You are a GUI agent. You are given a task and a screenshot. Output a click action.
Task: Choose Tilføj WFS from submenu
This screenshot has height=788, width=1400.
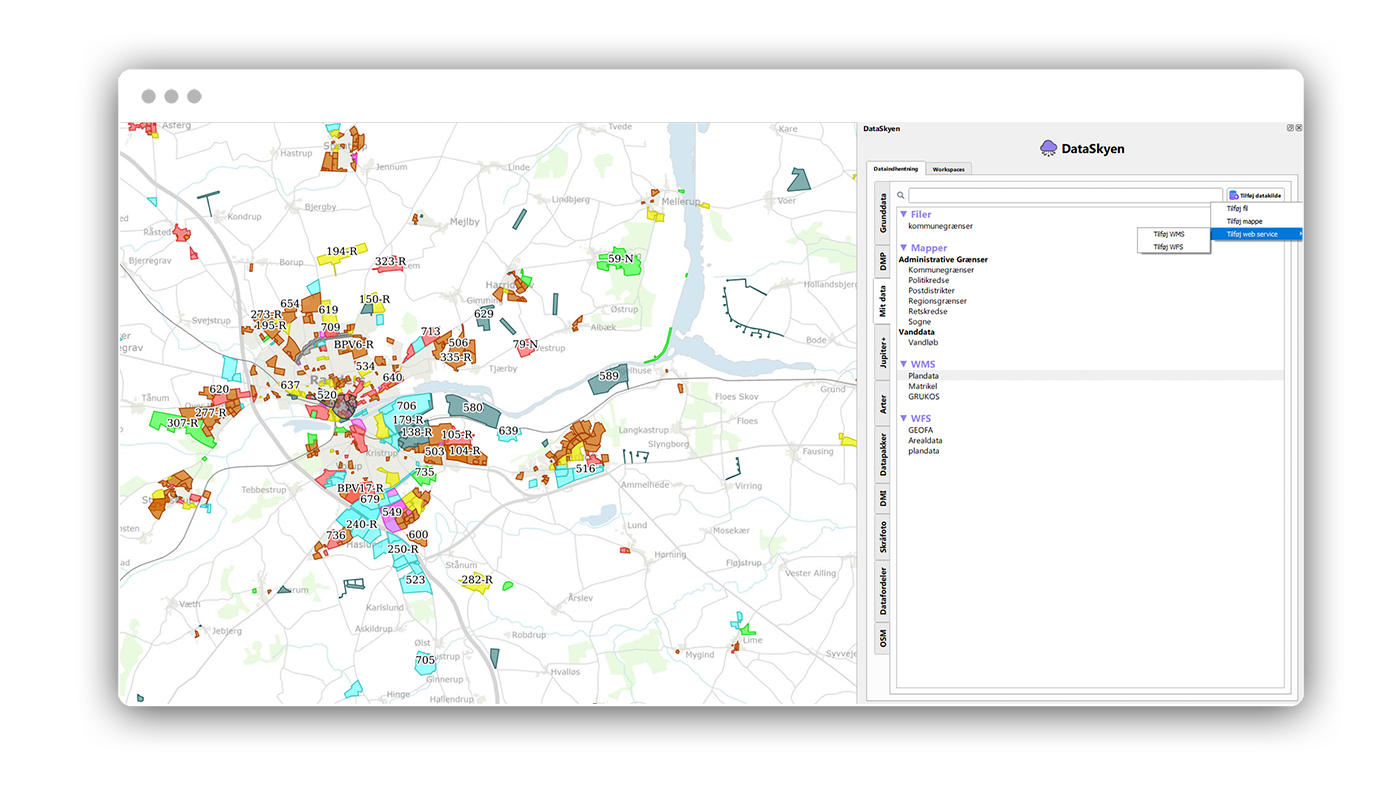1168,246
